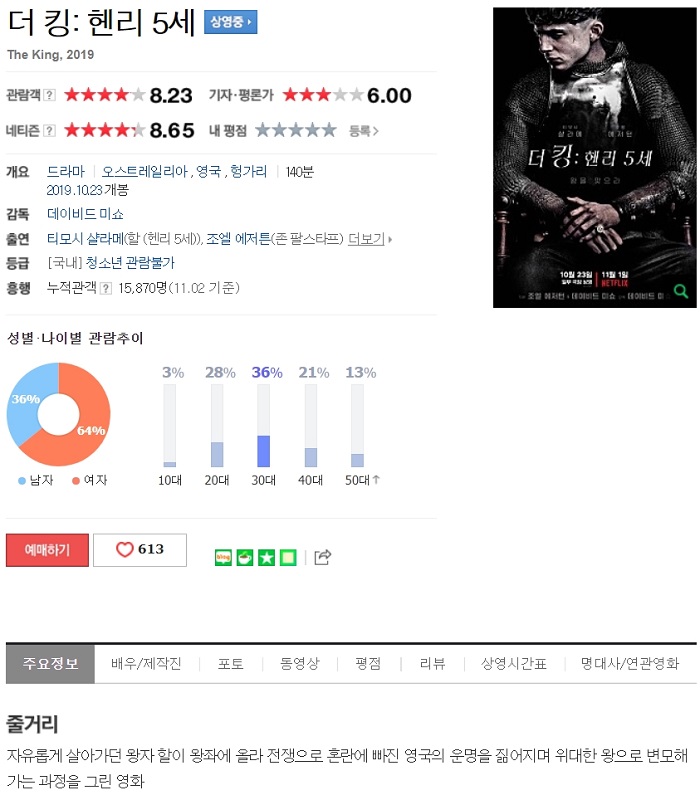Click the help icon beside 누적관객
This screenshot has width=700, height=795.
(105, 288)
